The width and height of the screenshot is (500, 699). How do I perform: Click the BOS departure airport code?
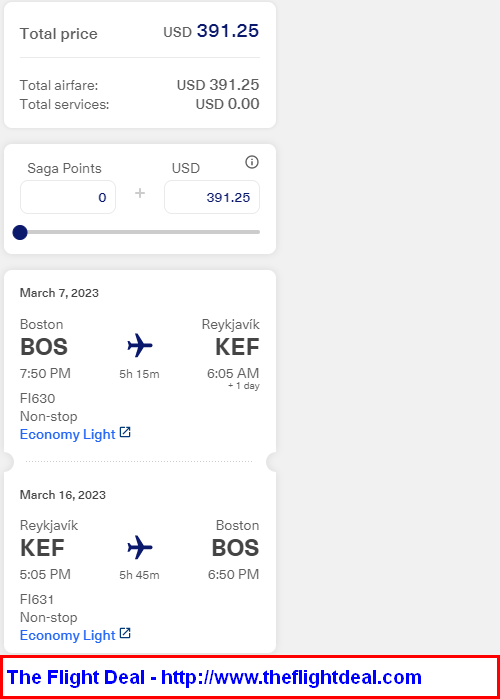point(44,347)
